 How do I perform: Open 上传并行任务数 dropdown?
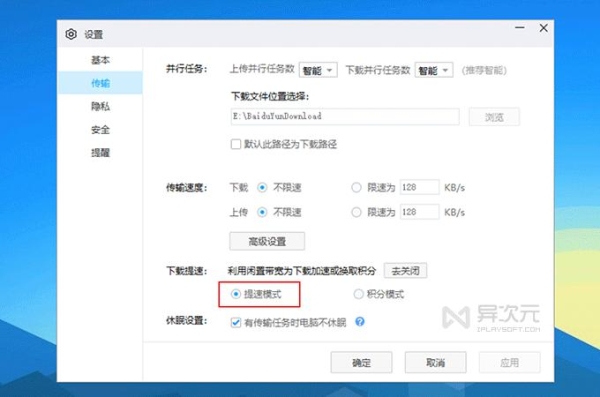(x=318, y=70)
